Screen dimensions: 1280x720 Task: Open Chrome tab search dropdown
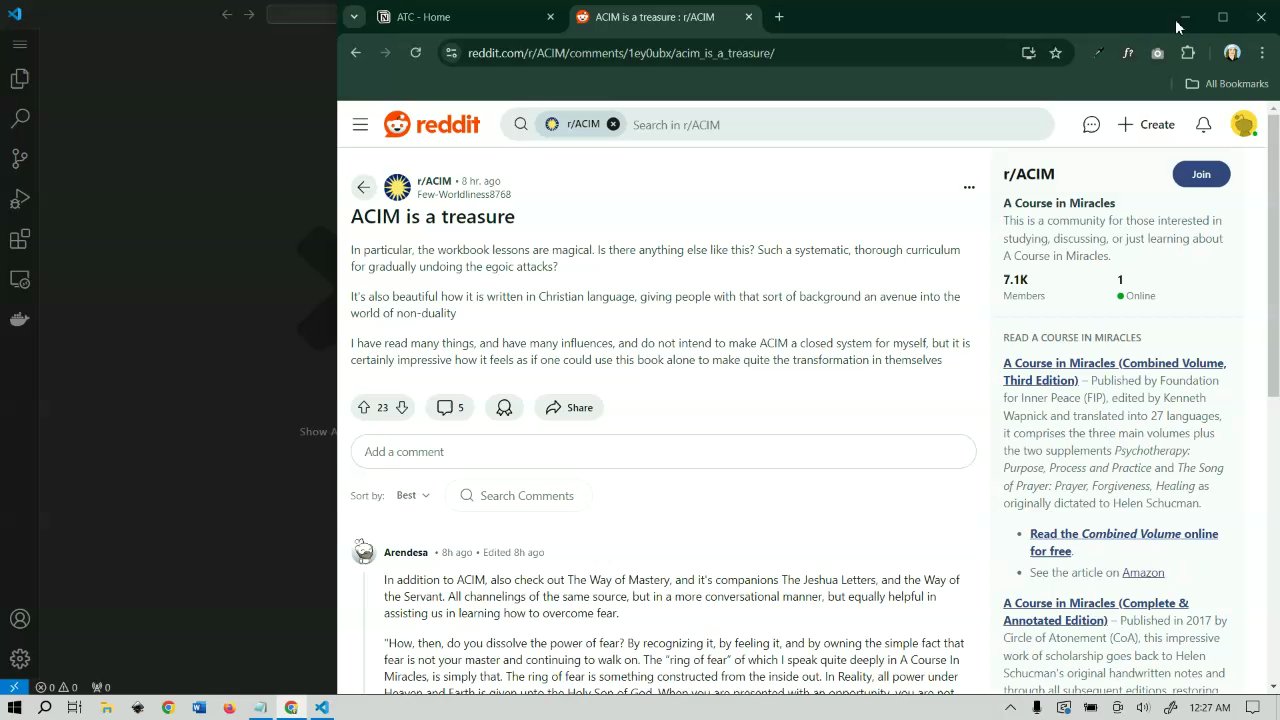[x=354, y=17]
